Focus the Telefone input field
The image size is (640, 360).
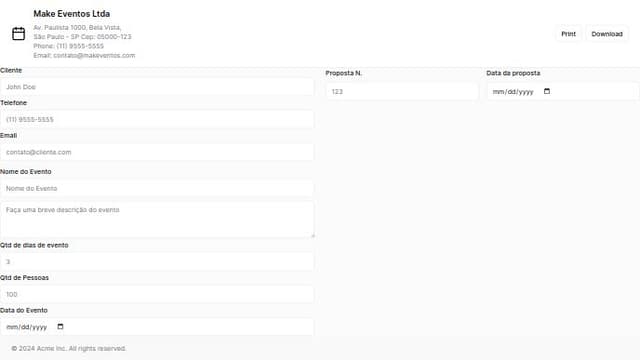[157, 120]
